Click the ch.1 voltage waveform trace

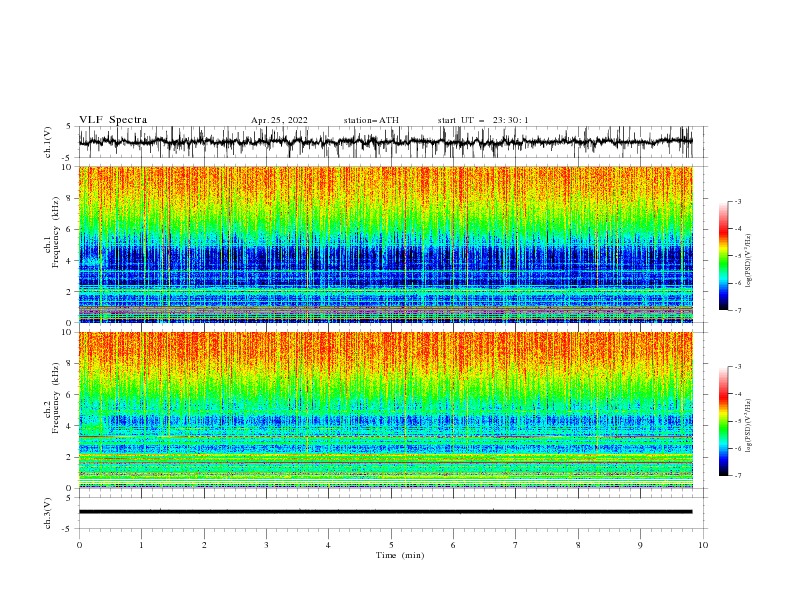(385, 142)
